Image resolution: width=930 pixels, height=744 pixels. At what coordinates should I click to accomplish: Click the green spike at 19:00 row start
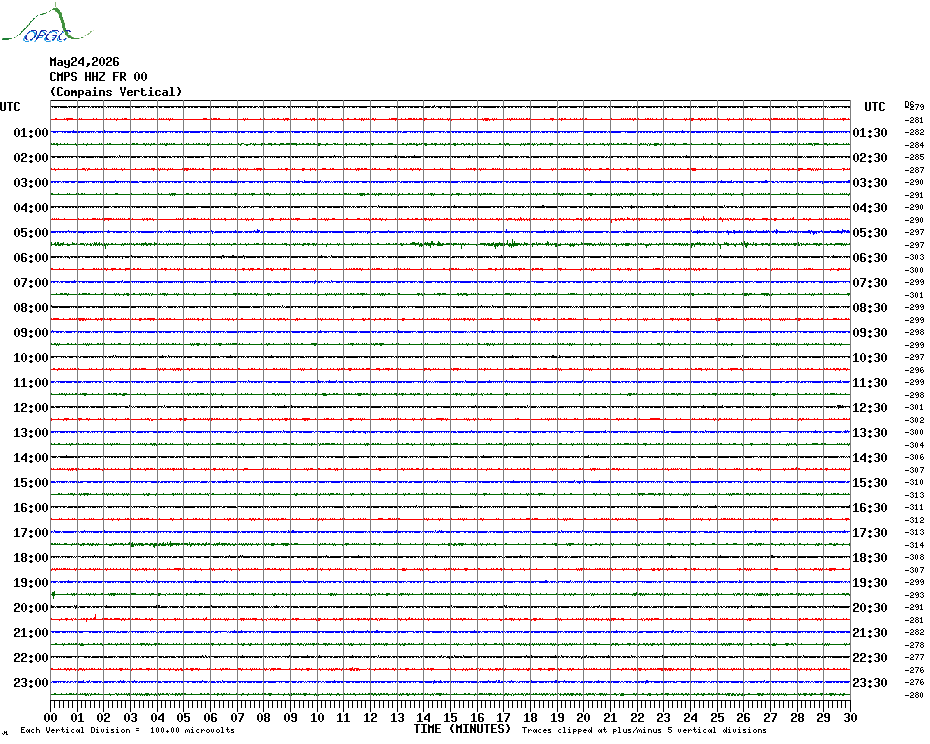coord(53,594)
